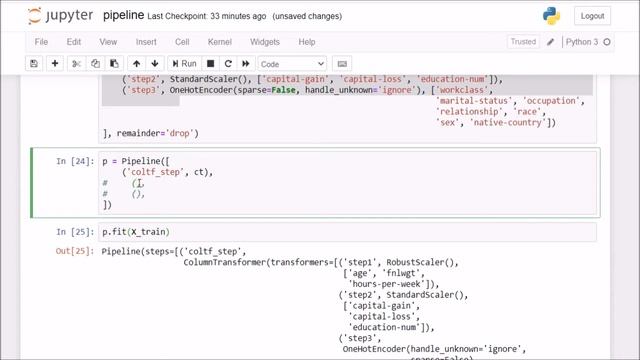
Task: Click the pencil edit mode indicator
Action: click(x=550, y=42)
